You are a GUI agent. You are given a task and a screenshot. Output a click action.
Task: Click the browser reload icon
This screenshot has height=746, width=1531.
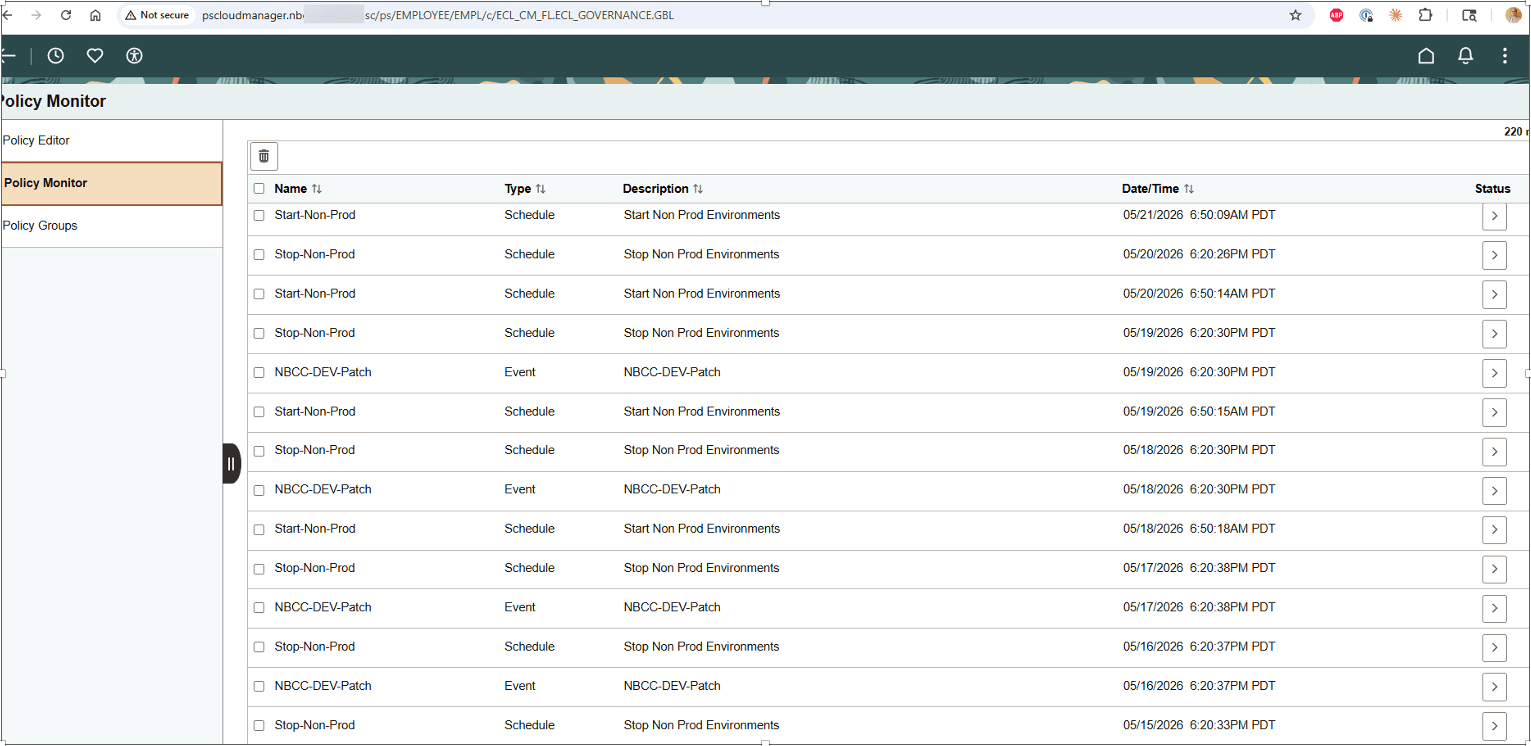66,15
